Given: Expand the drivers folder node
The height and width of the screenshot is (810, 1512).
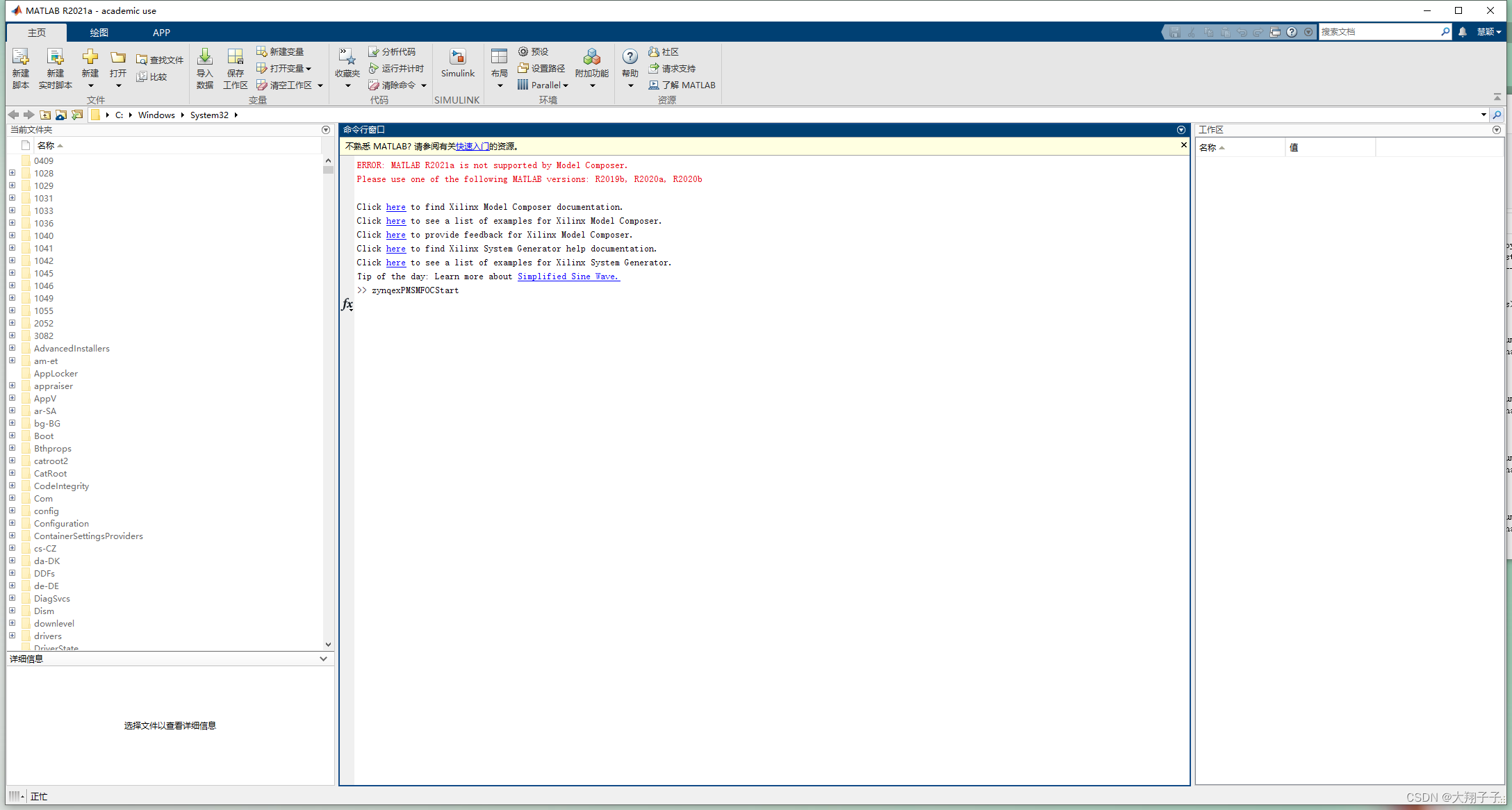Looking at the screenshot, I should 12,636.
